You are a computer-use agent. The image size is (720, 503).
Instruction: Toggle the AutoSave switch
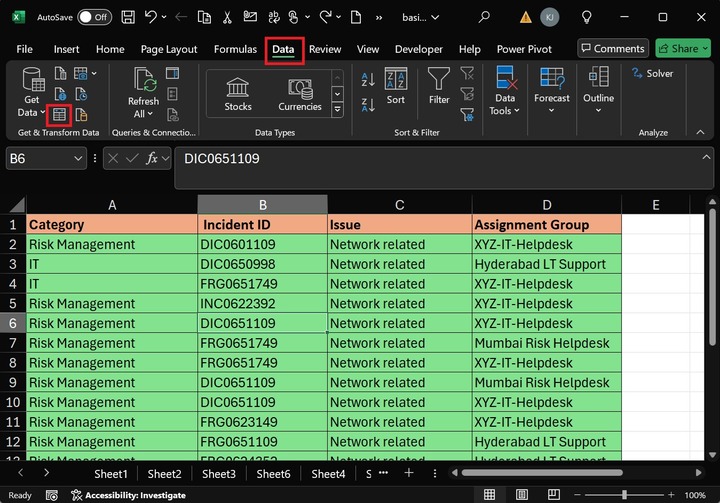(x=95, y=17)
